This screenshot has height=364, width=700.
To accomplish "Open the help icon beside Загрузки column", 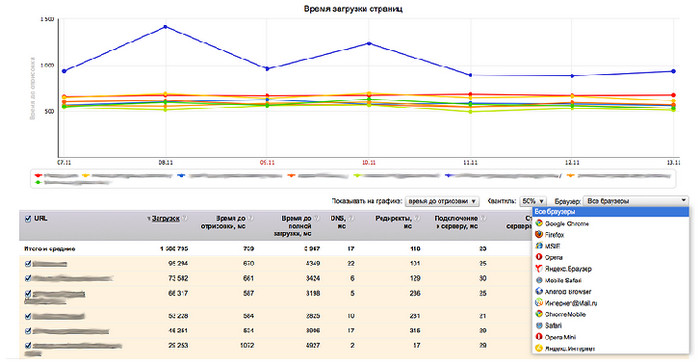I will [185, 218].
